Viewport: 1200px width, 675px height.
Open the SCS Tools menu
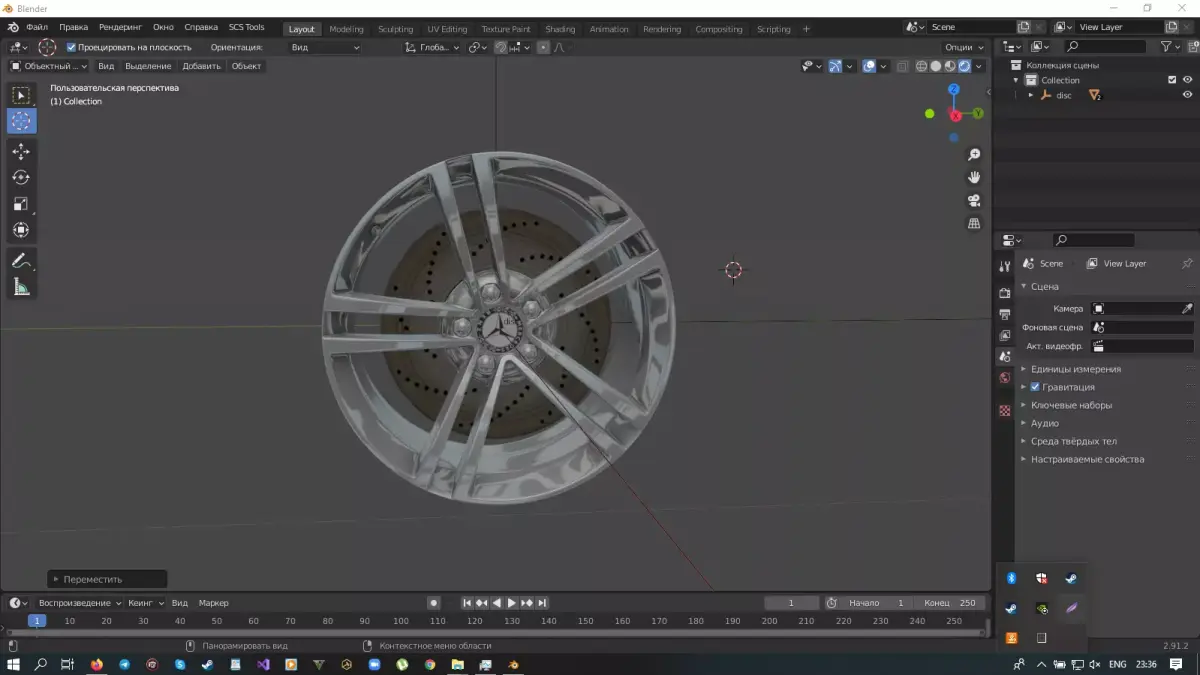point(247,27)
